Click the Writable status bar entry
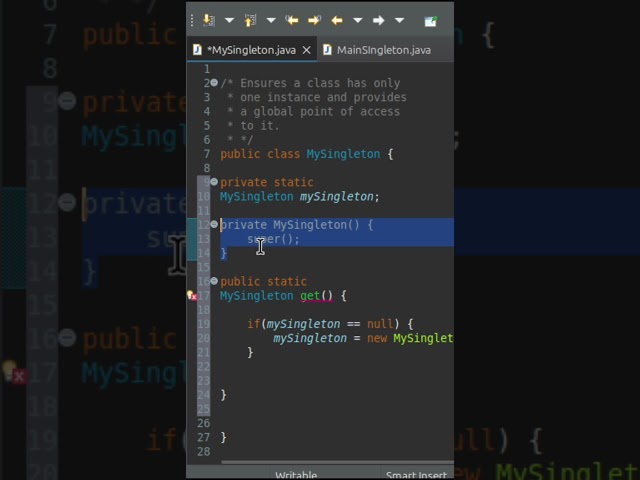Viewport: 640px width, 480px height. [x=296, y=475]
